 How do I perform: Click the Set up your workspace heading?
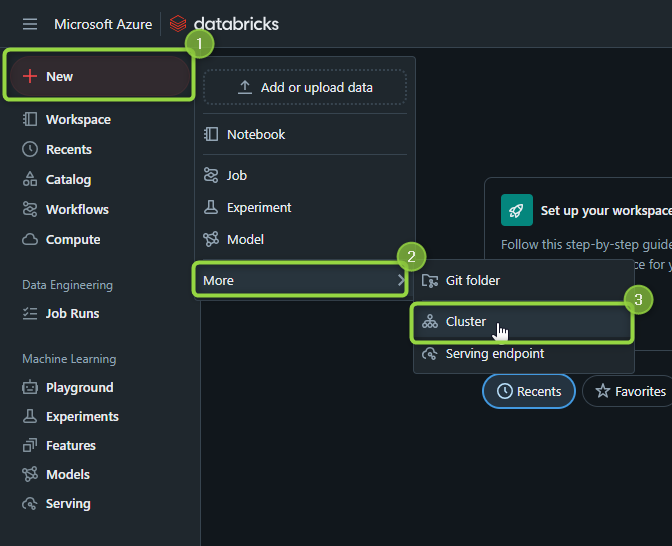tap(606, 210)
